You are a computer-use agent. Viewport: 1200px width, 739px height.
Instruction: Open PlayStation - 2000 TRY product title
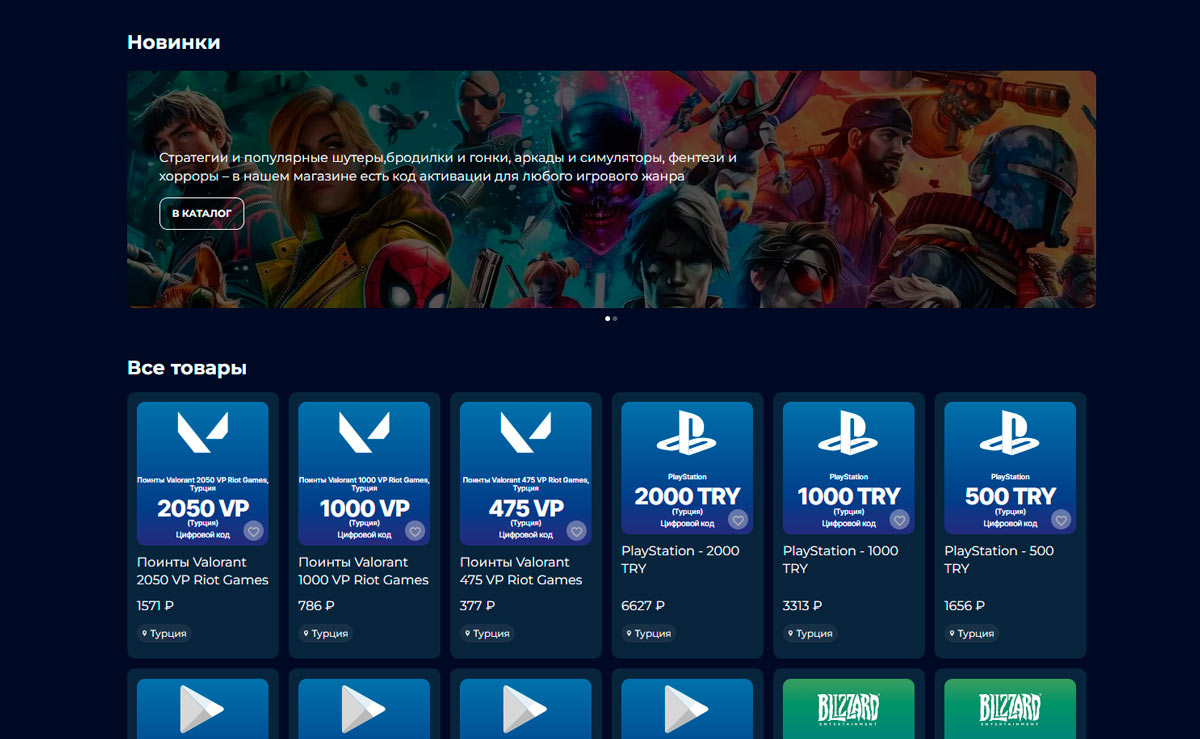tap(680, 560)
